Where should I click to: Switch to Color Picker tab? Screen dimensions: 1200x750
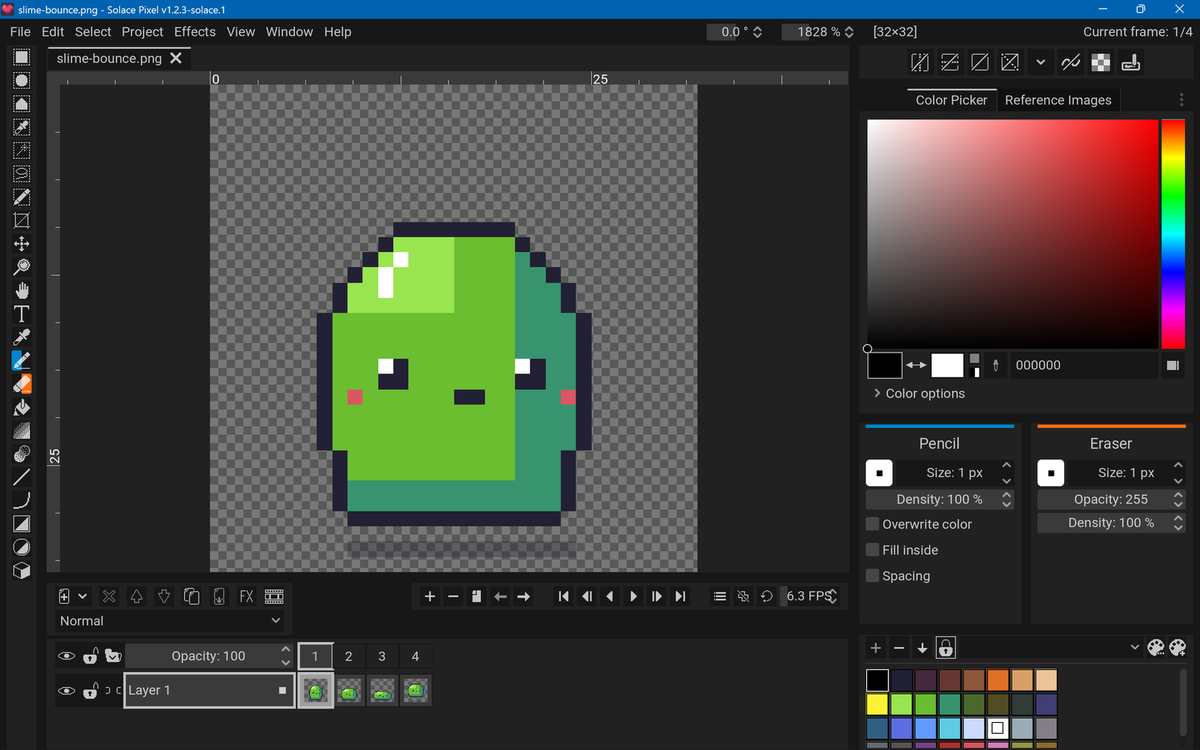click(x=951, y=100)
